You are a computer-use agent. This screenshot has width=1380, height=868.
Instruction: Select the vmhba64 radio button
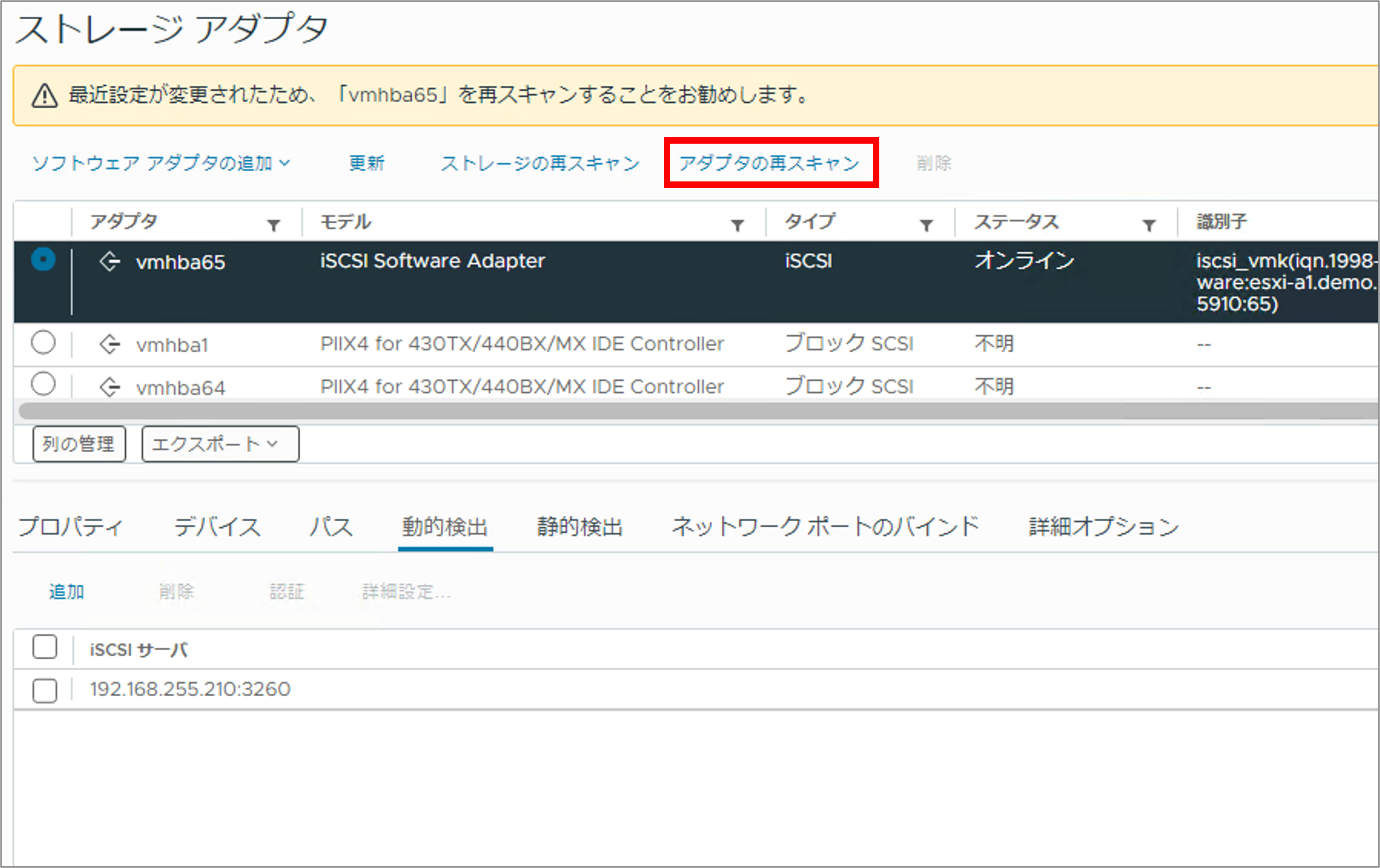coord(43,384)
